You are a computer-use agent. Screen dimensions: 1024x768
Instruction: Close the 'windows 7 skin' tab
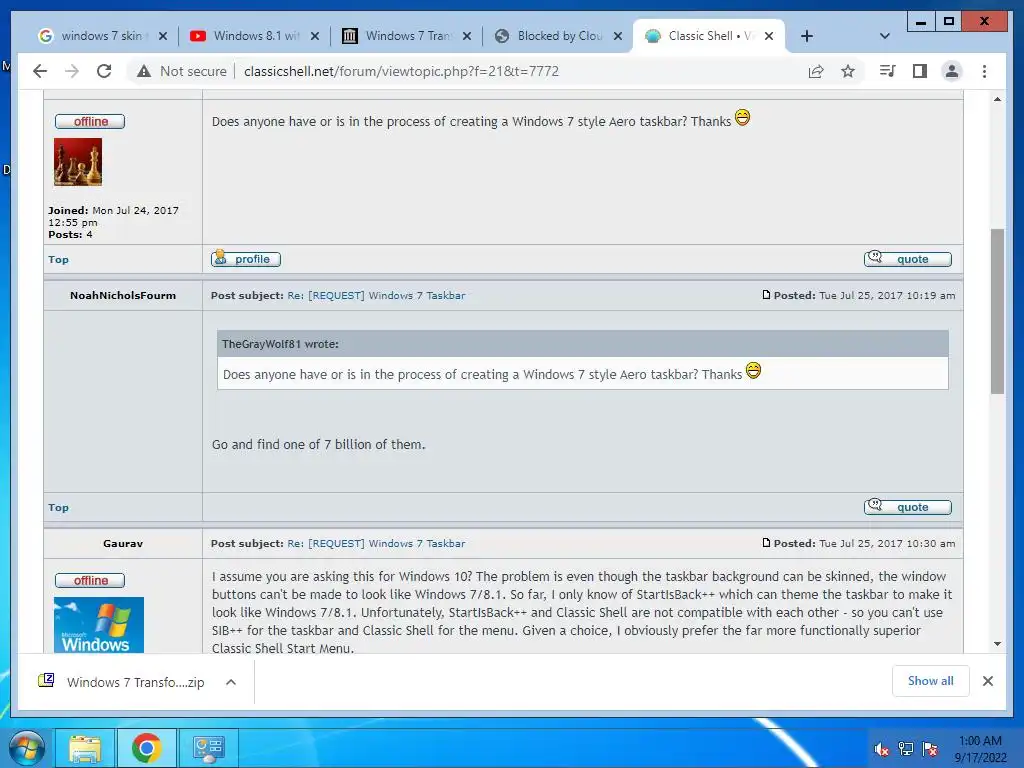tap(163, 36)
